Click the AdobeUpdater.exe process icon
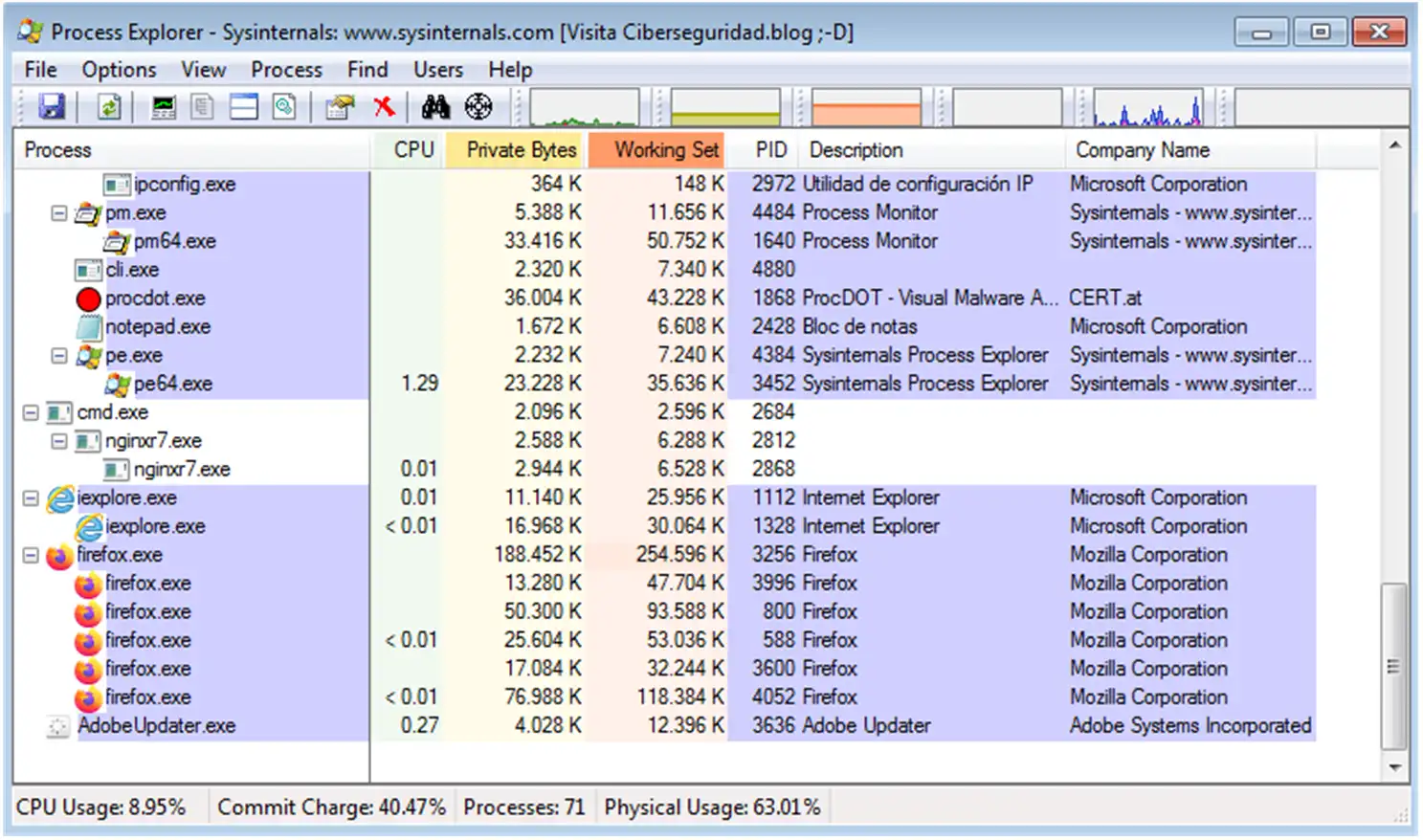Image resolution: width=1423 pixels, height=840 pixels. [x=58, y=727]
